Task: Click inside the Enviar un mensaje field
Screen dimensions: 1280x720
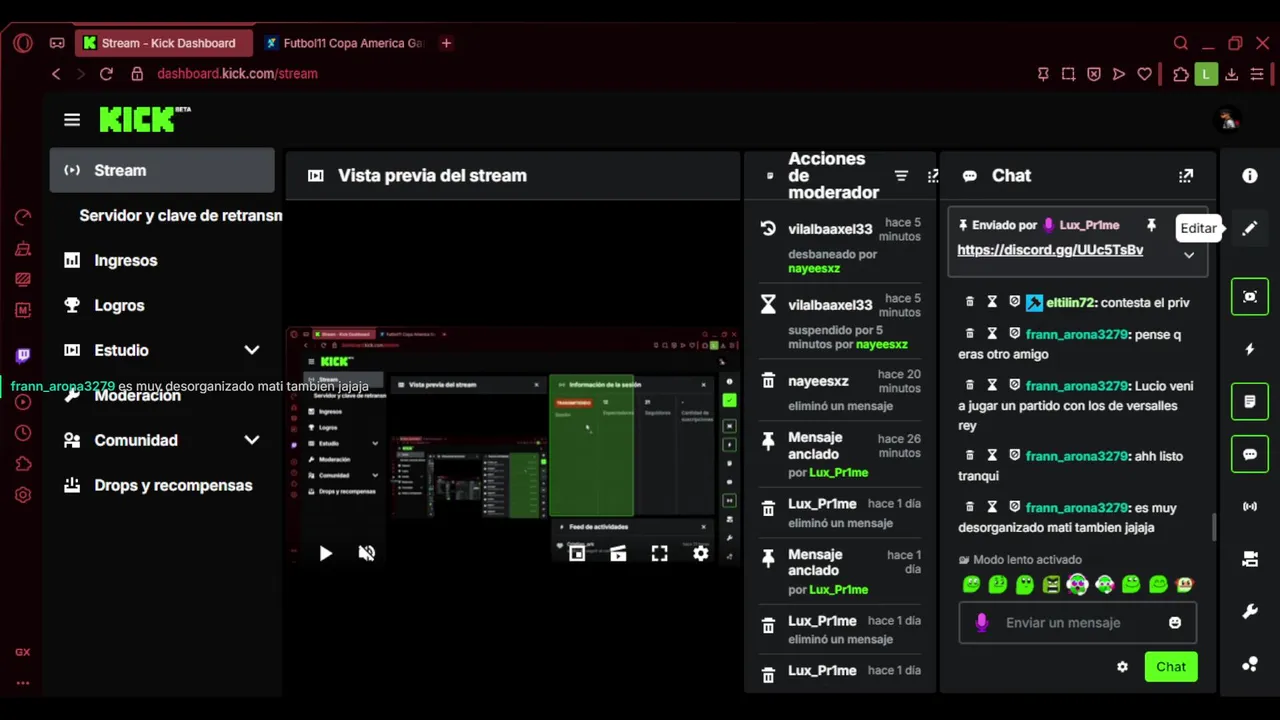Action: [1078, 622]
